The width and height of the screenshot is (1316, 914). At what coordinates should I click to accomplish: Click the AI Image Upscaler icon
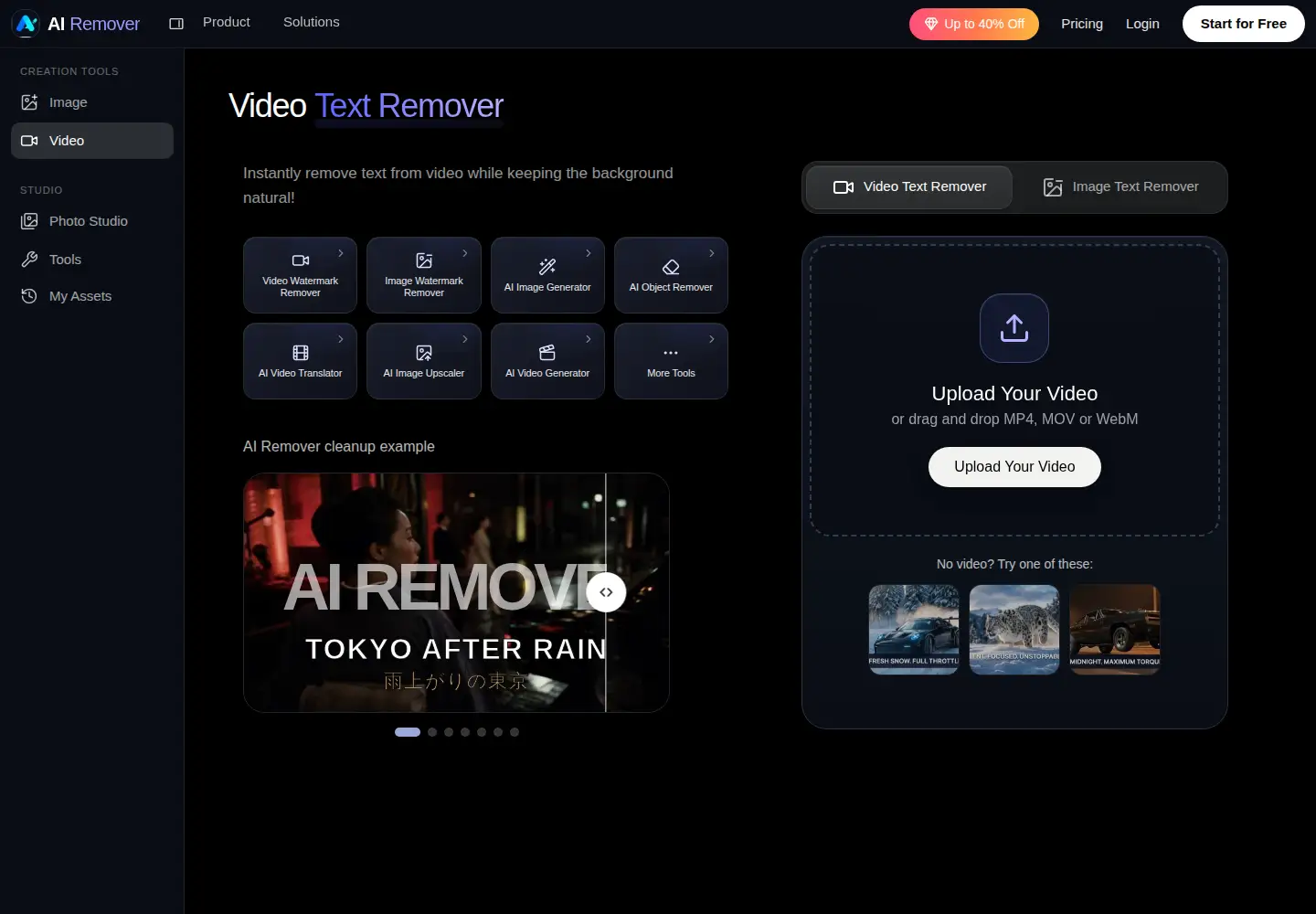tap(424, 353)
